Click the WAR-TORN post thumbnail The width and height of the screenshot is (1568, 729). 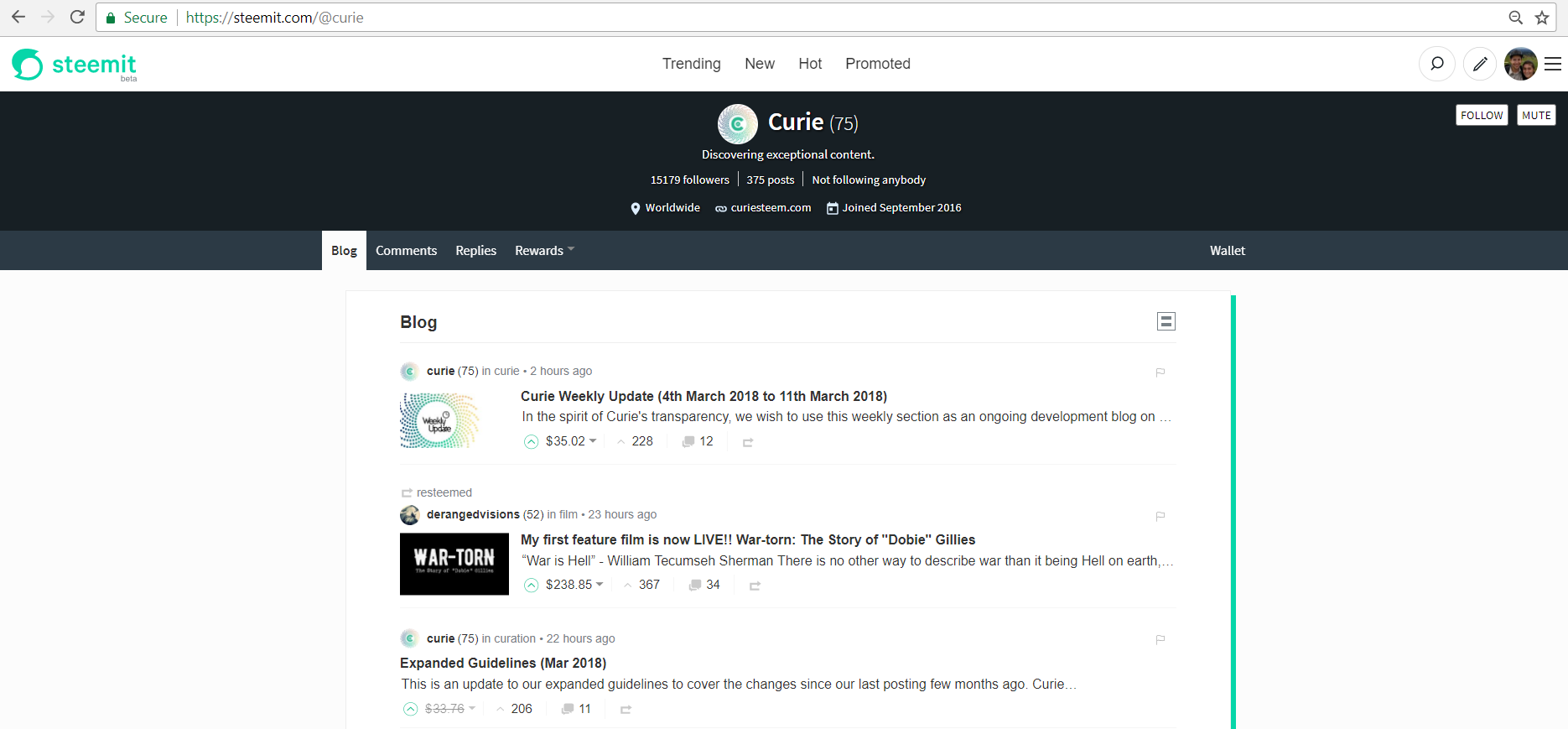(x=454, y=564)
